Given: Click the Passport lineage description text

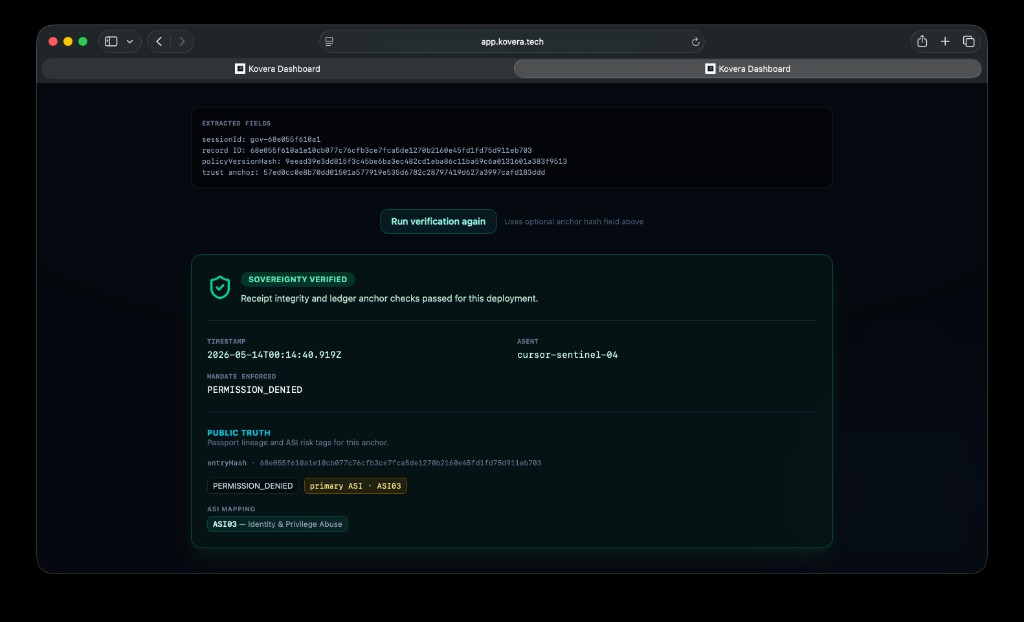Looking at the screenshot, I should click(298, 443).
